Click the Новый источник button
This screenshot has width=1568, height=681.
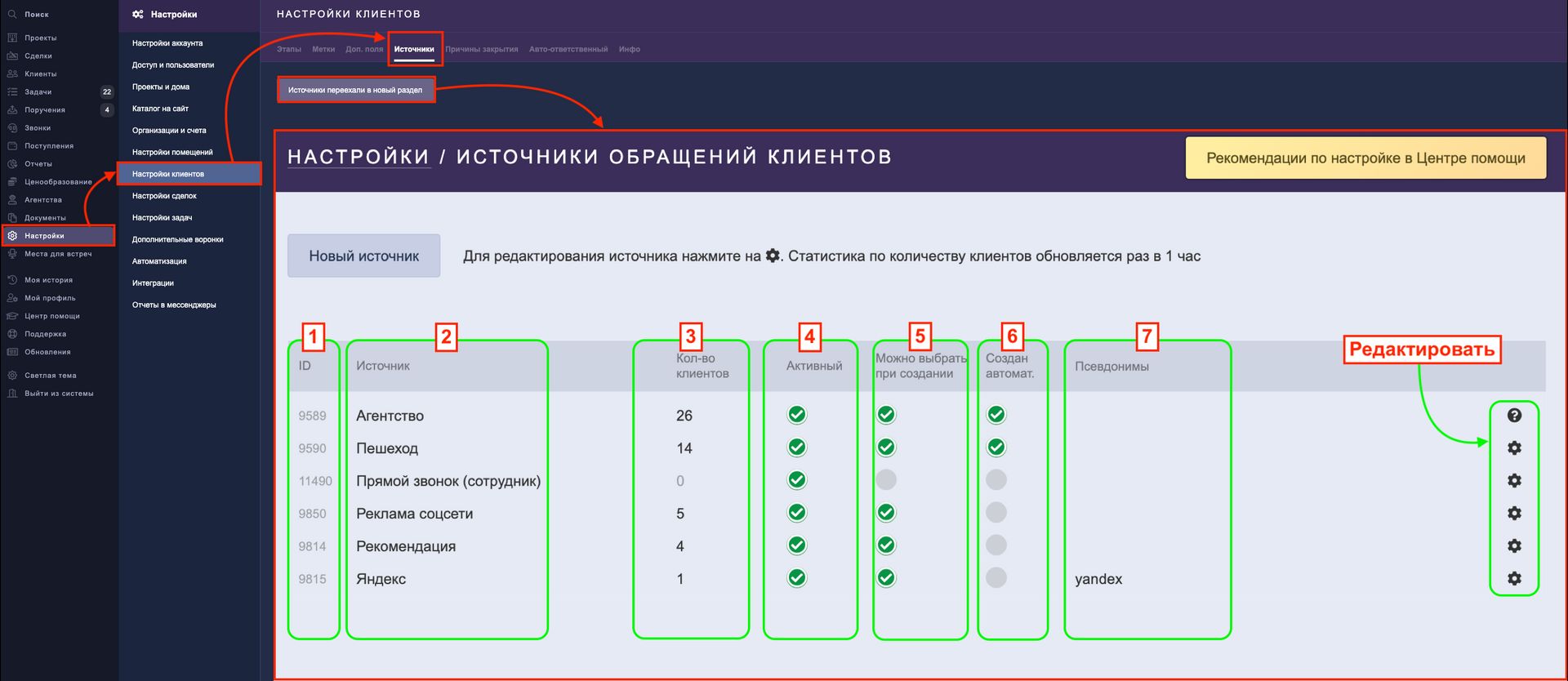pos(364,256)
